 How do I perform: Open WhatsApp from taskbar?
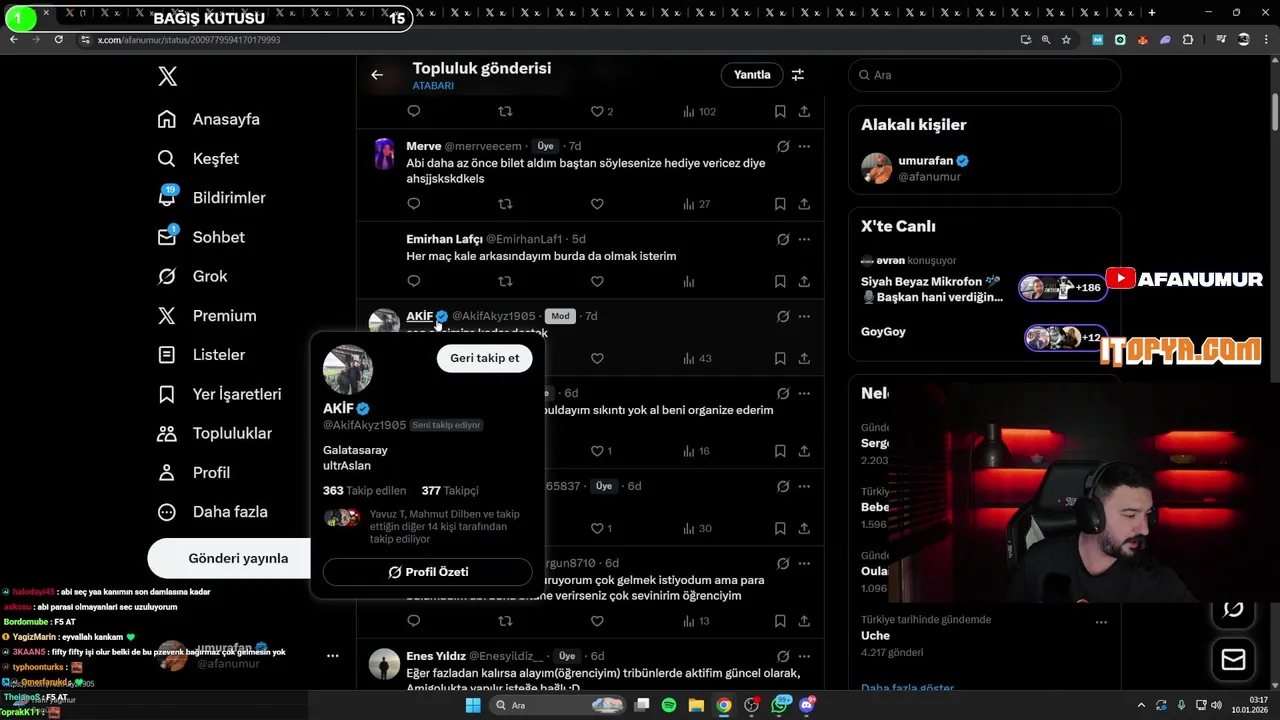coord(780,705)
